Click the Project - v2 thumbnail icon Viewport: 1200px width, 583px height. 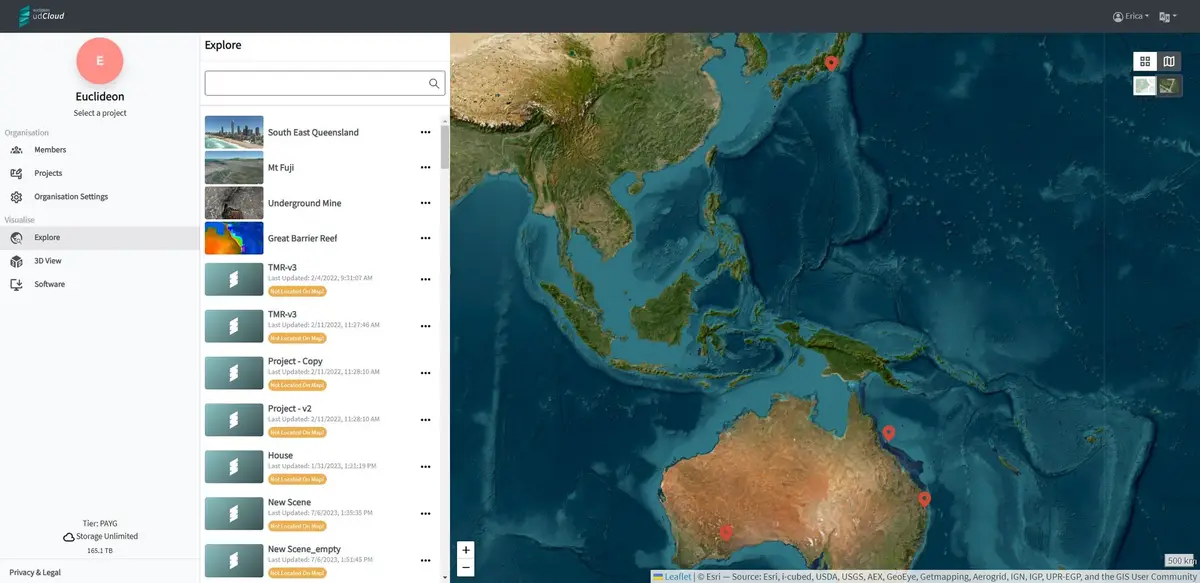coord(234,420)
